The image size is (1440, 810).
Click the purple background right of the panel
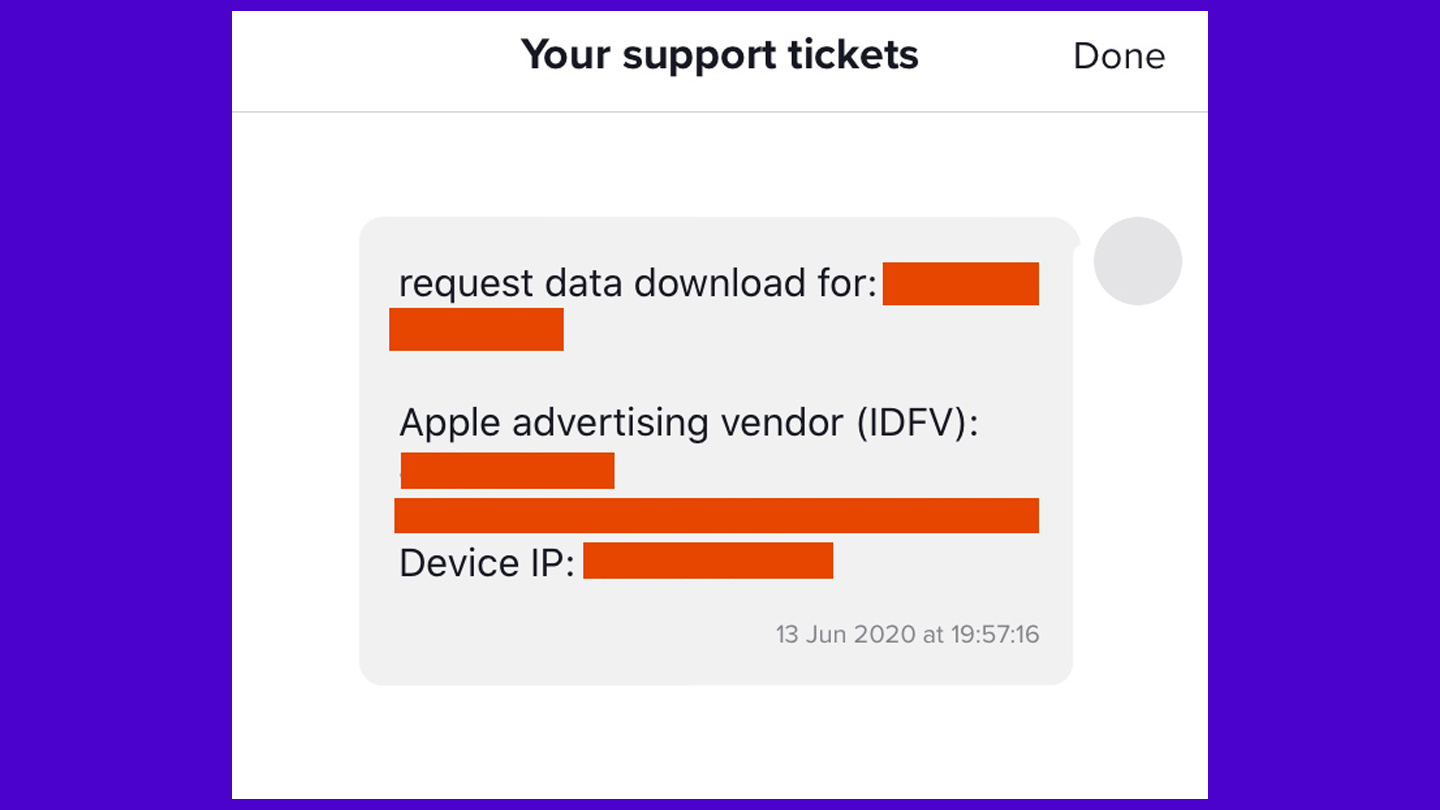point(1323,405)
